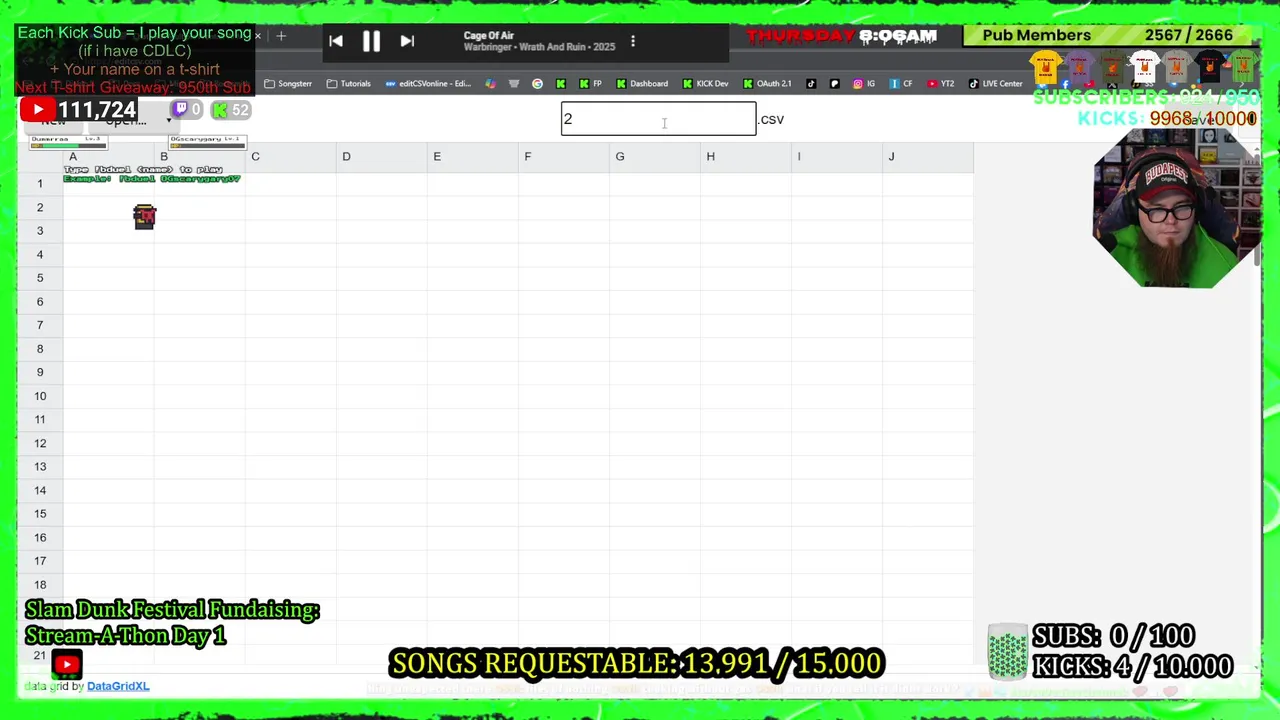Viewport: 1280px width, 720px height.
Task: Skip to next track in media player
Action: tap(407, 41)
